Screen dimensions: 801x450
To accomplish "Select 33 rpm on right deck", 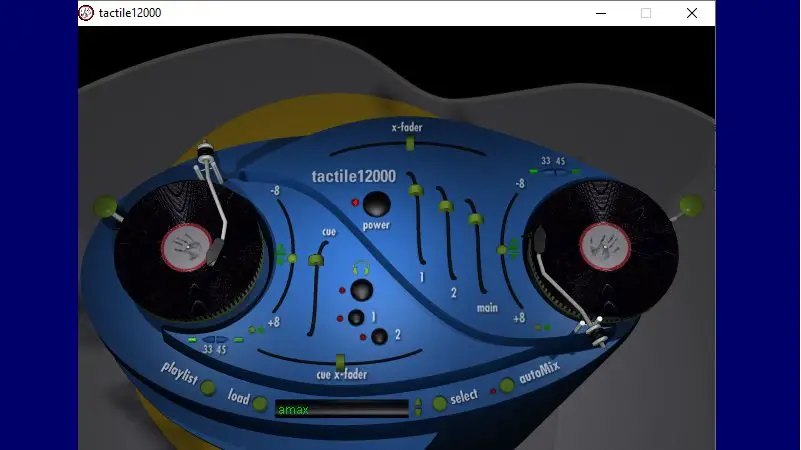I will (548, 172).
